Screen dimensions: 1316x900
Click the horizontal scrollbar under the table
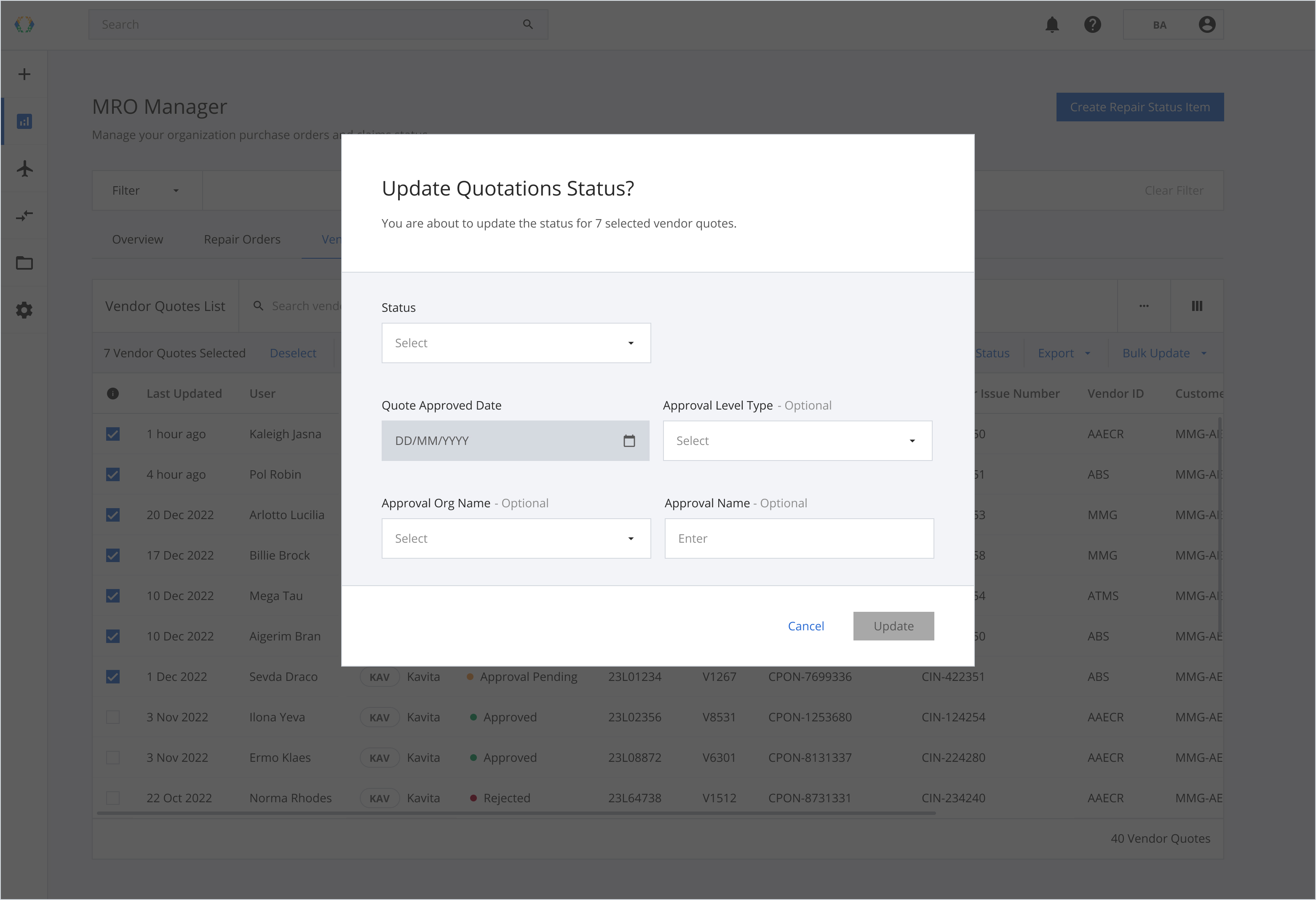coord(516,813)
